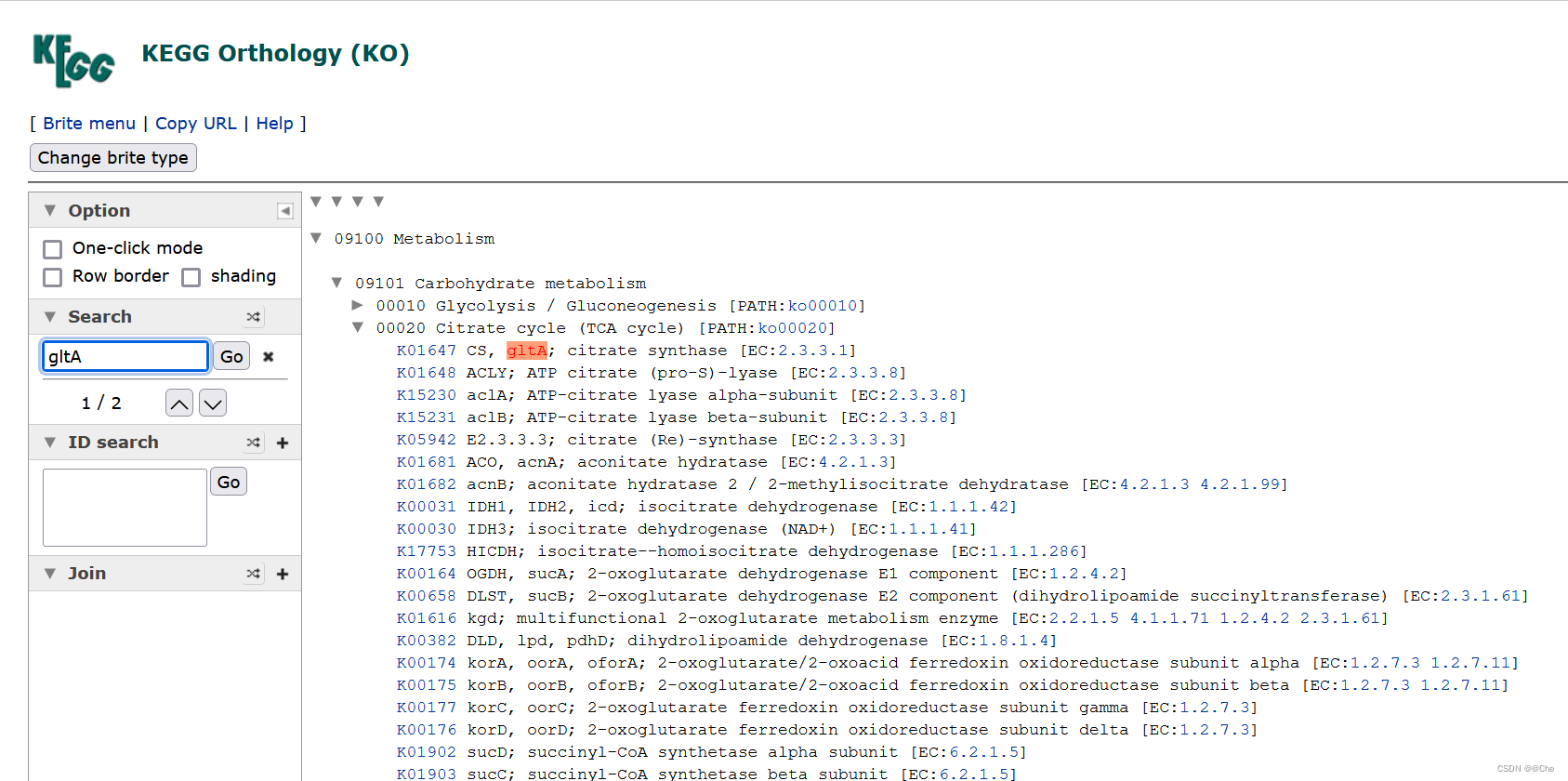Go to the previous search match
Image resolution: width=1568 pixels, height=781 pixels.
pos(179,403)
